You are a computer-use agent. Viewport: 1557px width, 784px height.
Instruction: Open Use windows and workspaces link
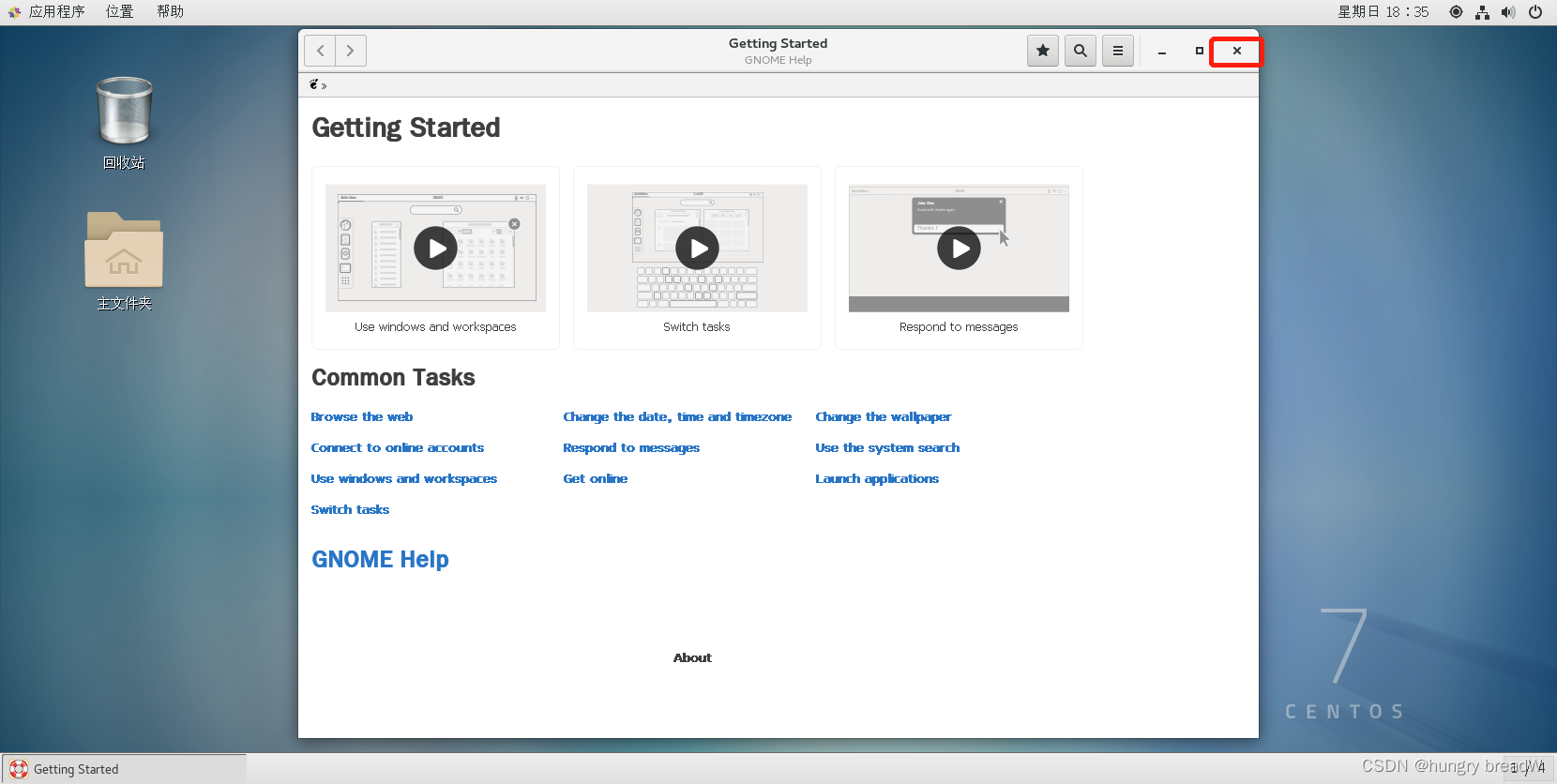pyautogui.click(x=404, y=479)
